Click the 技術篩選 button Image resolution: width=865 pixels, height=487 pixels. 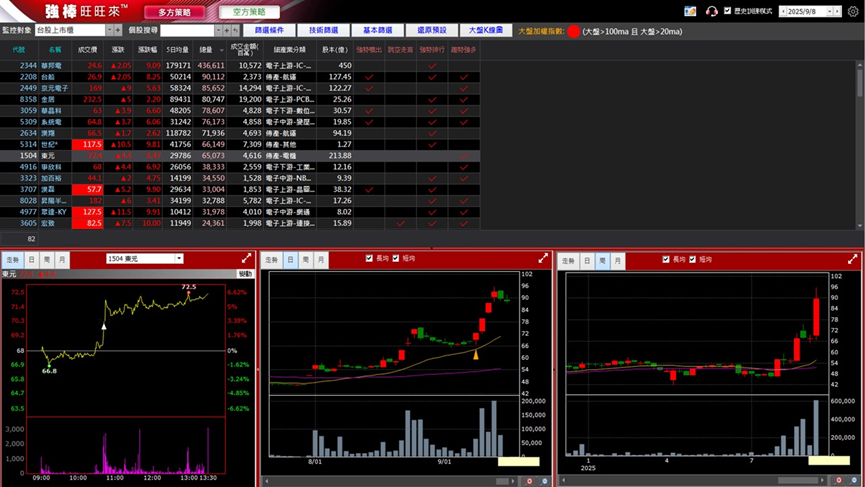(x=323, y=31)
